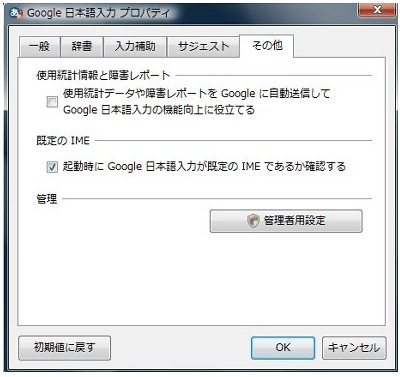Close the properties dialog window
The height and width of the screenshot is (377, 400).
point(376,10)
